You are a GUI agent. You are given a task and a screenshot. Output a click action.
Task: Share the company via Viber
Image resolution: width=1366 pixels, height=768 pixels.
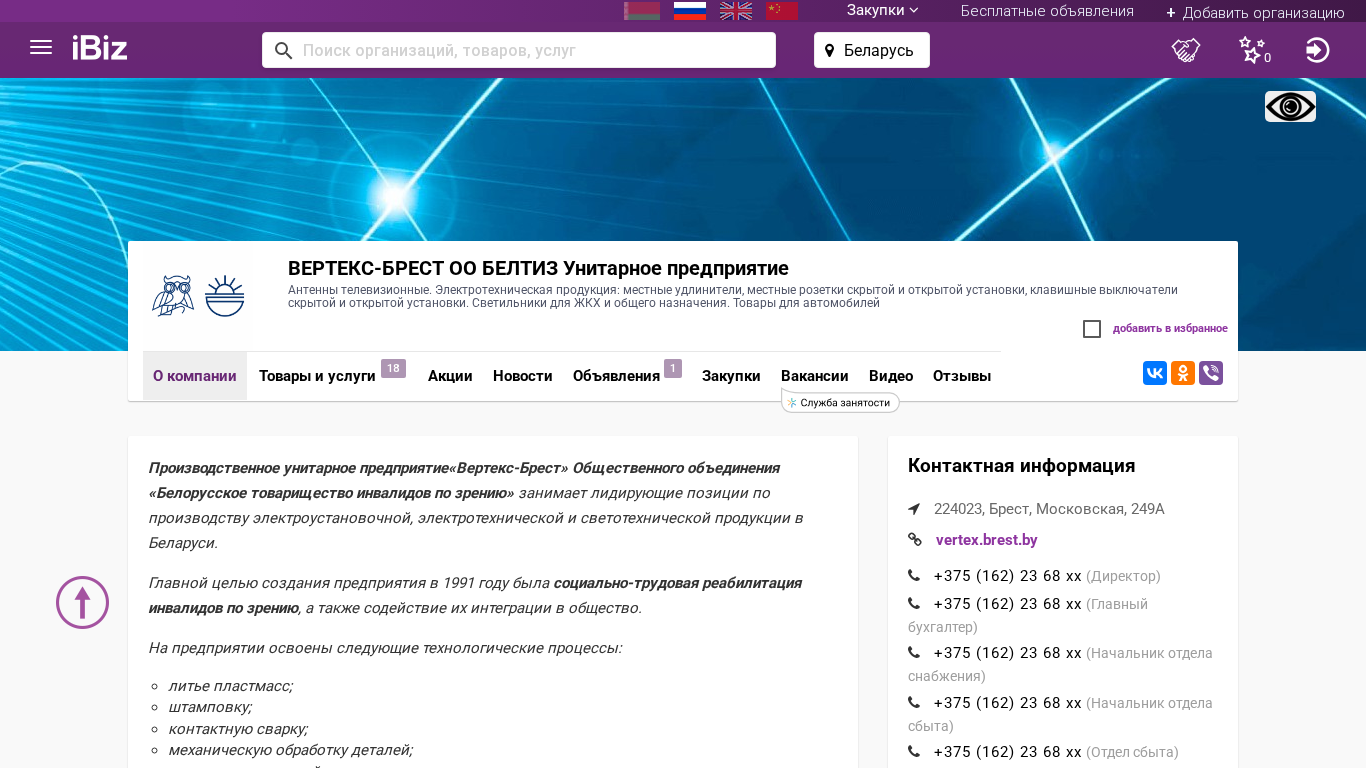[x=1211, y=373]
